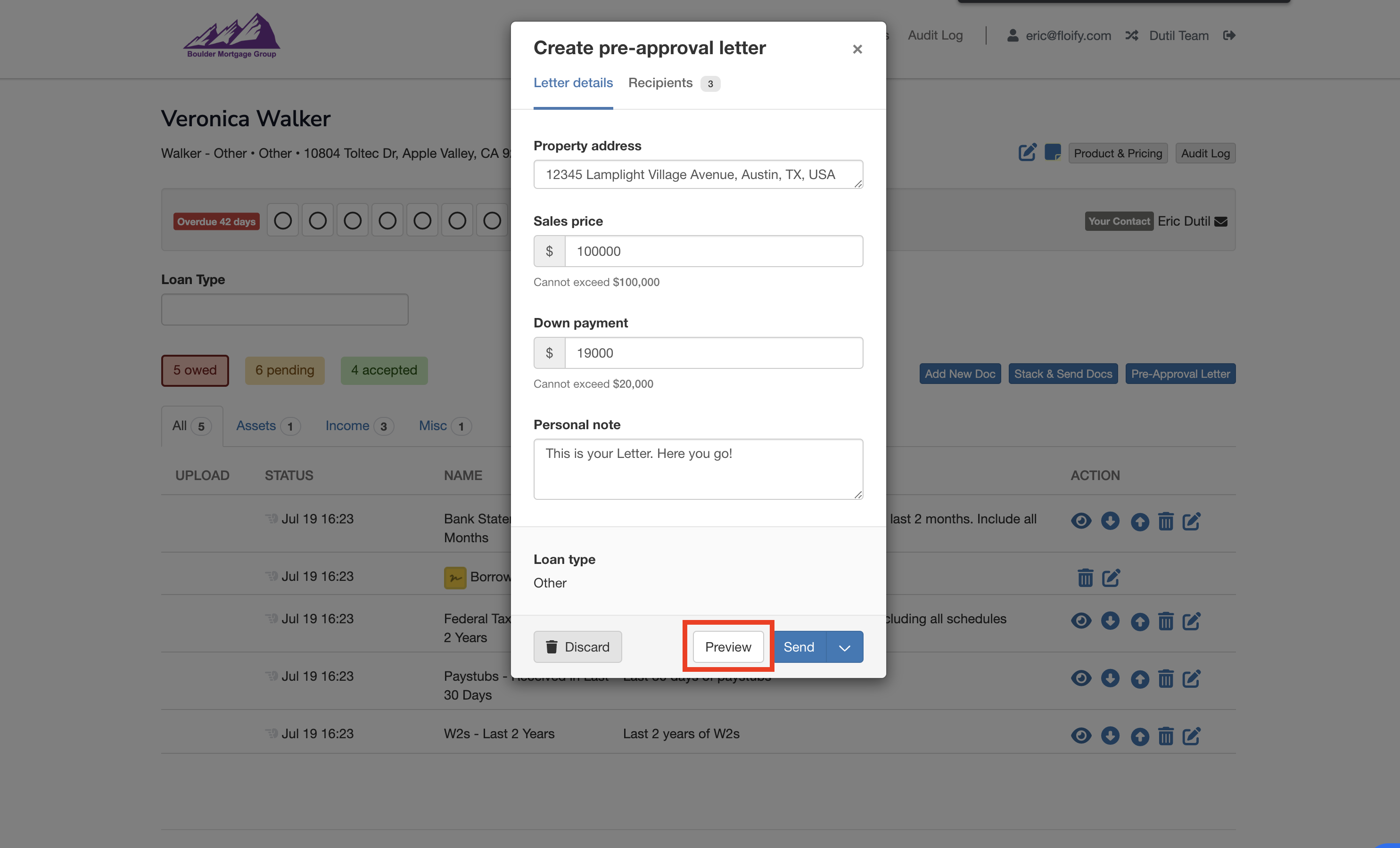Click upload arrow icon on Federal Tax row
The image size is (1400, 848).
(x=1139, y=621)
